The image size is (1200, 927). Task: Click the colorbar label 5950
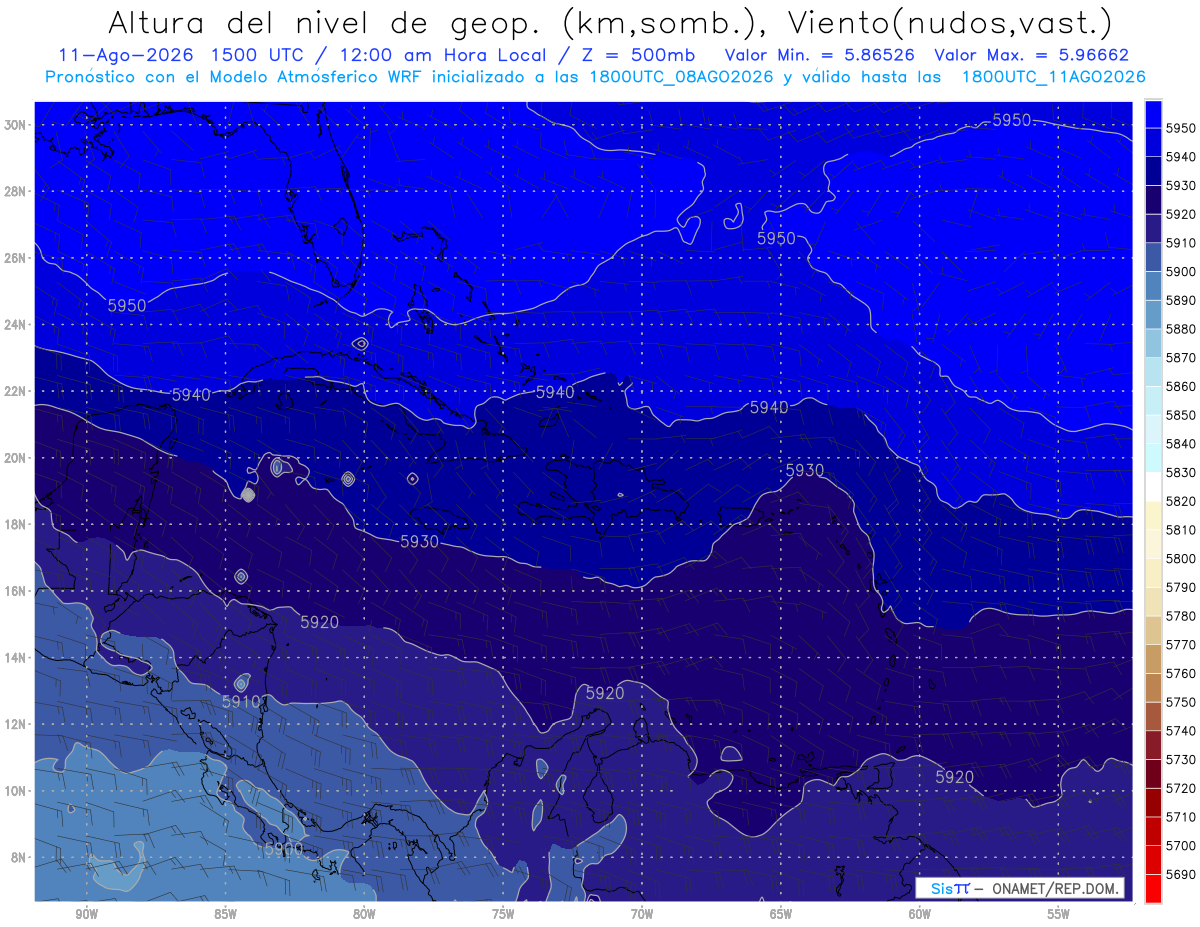pyautogui.click(x=1180, y=128)
